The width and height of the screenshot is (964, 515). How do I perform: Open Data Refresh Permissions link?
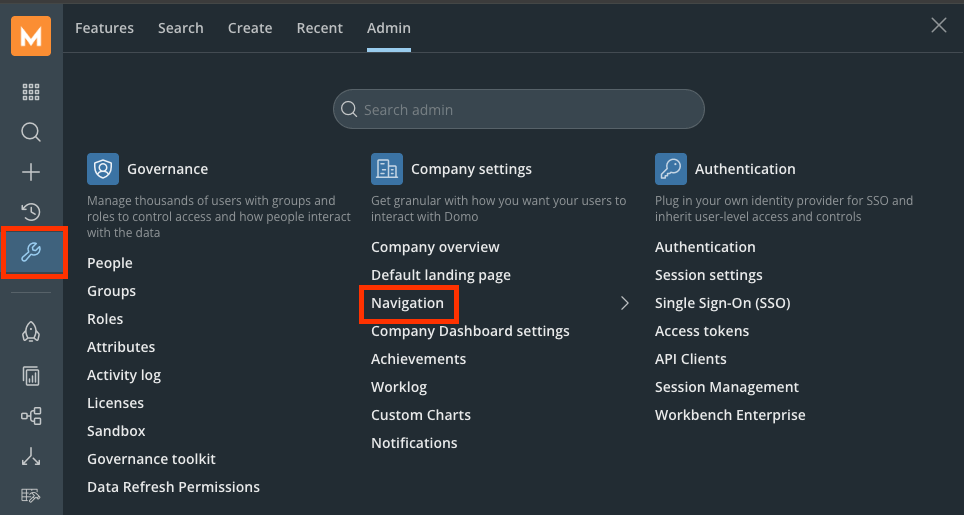pos(173,487)
